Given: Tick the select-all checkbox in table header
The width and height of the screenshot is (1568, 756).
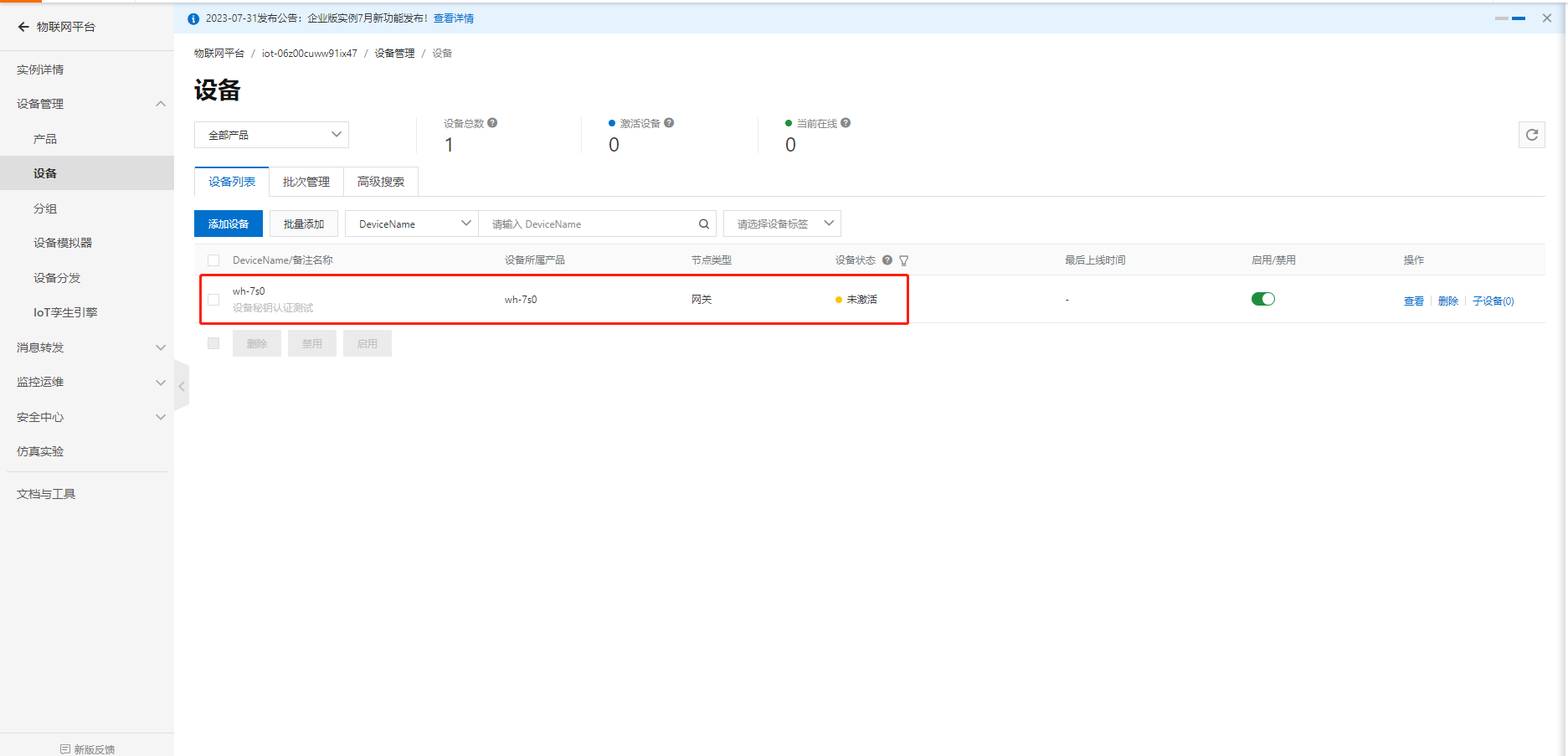Looking at the screenshot, I should (x=213, y=260).
